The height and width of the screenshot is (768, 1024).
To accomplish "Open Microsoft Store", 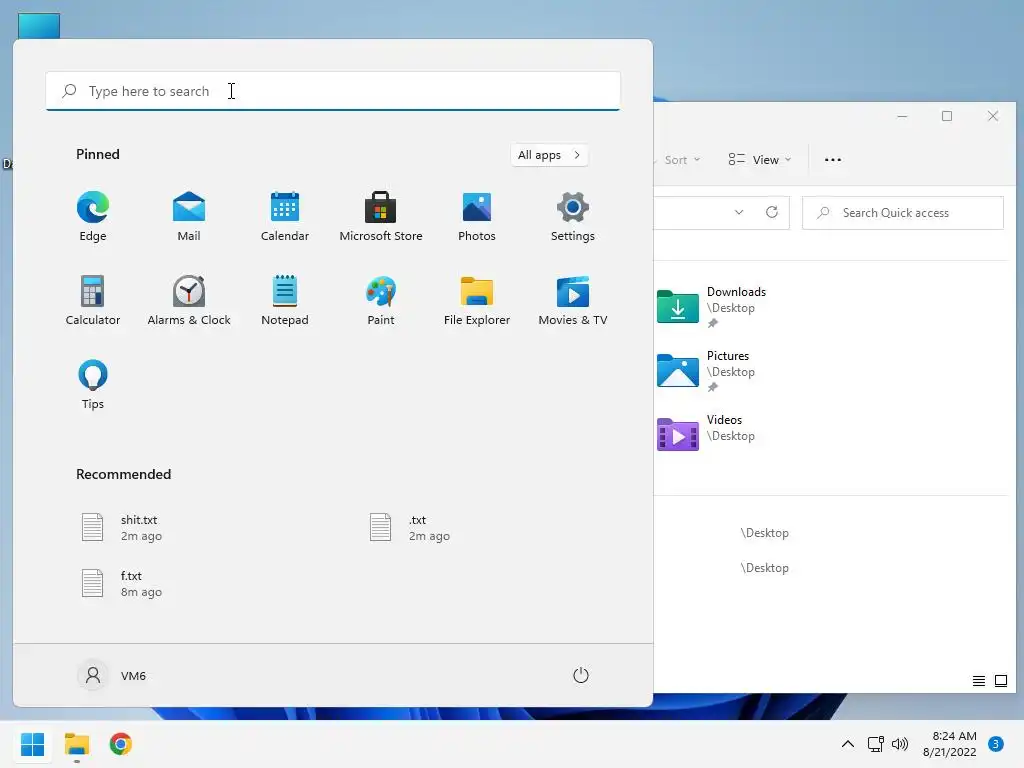I will click(381, 217).
